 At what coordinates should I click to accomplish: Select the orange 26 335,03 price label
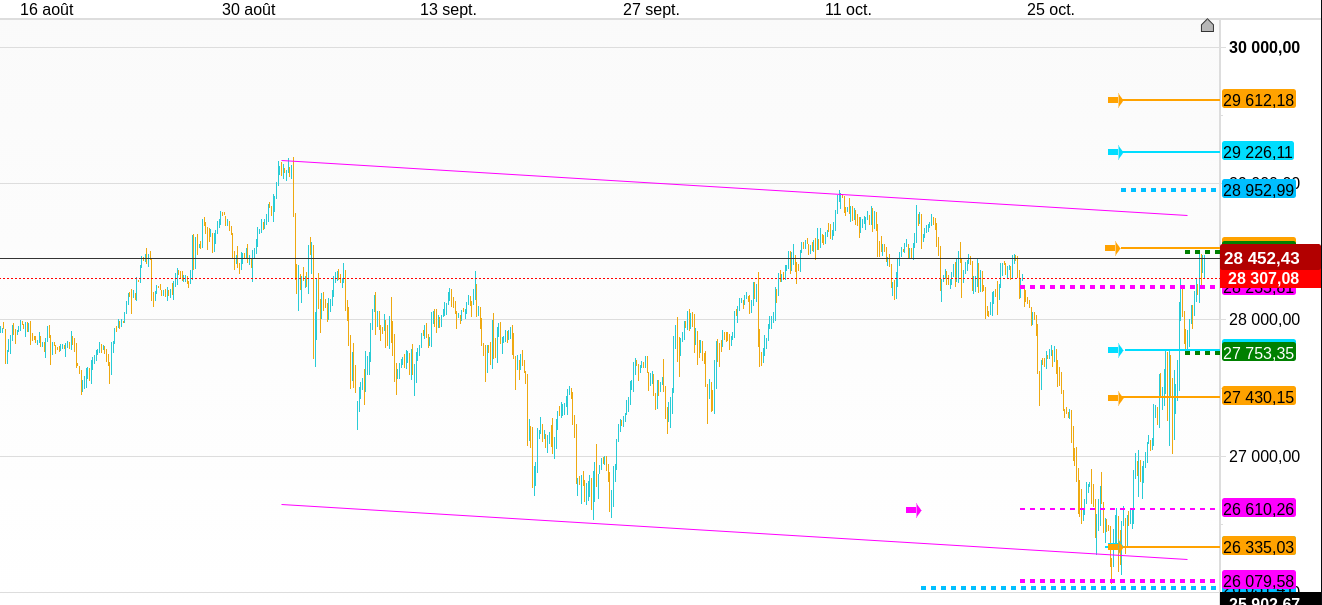1258,546
